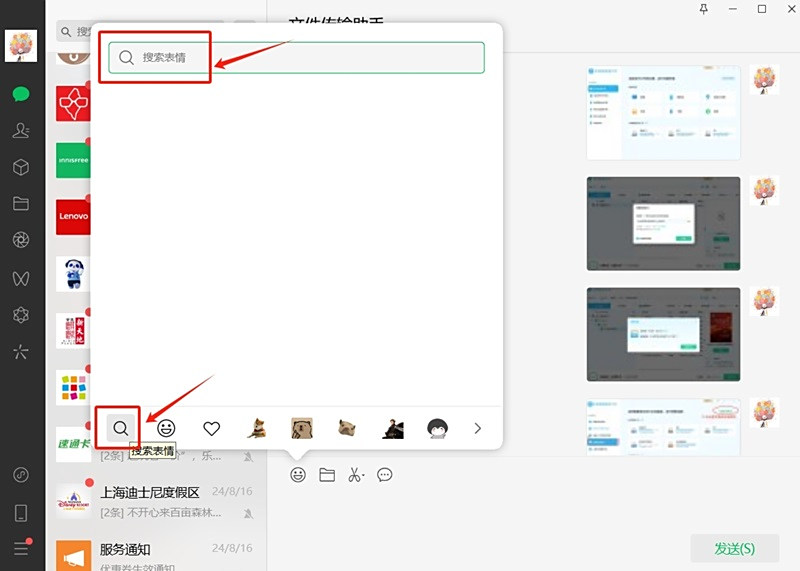Image resolution: width=800 pixels, height=571 pixels.
Task: Open the phone icon in sidebar
Action: click(21, 513)
